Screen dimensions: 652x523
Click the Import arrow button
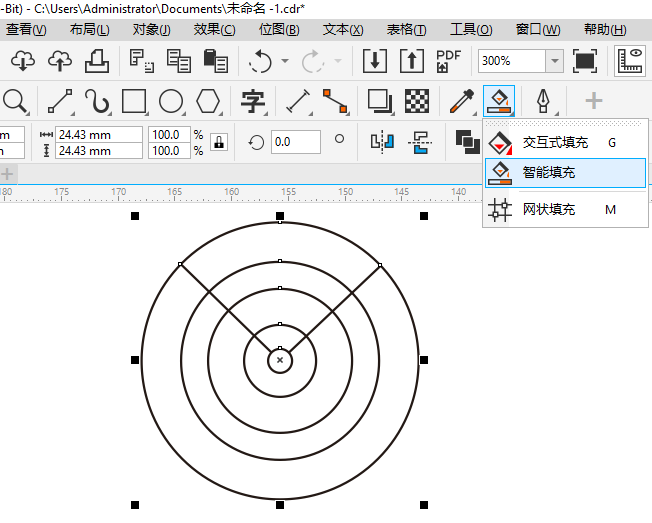(x=375, y=61)
